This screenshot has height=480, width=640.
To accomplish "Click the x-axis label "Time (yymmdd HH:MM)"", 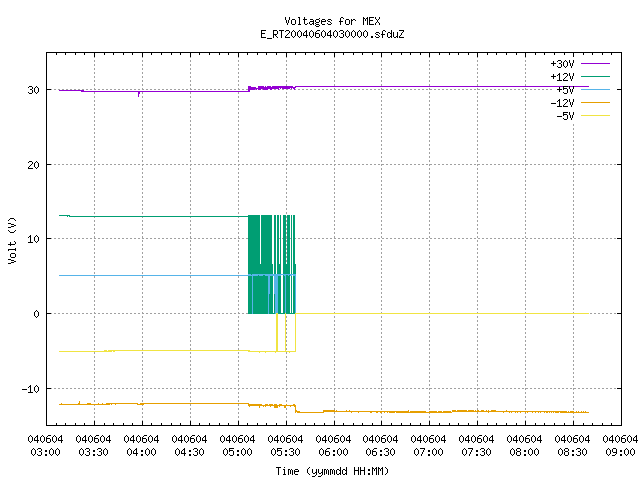I will tap(332, 471).
